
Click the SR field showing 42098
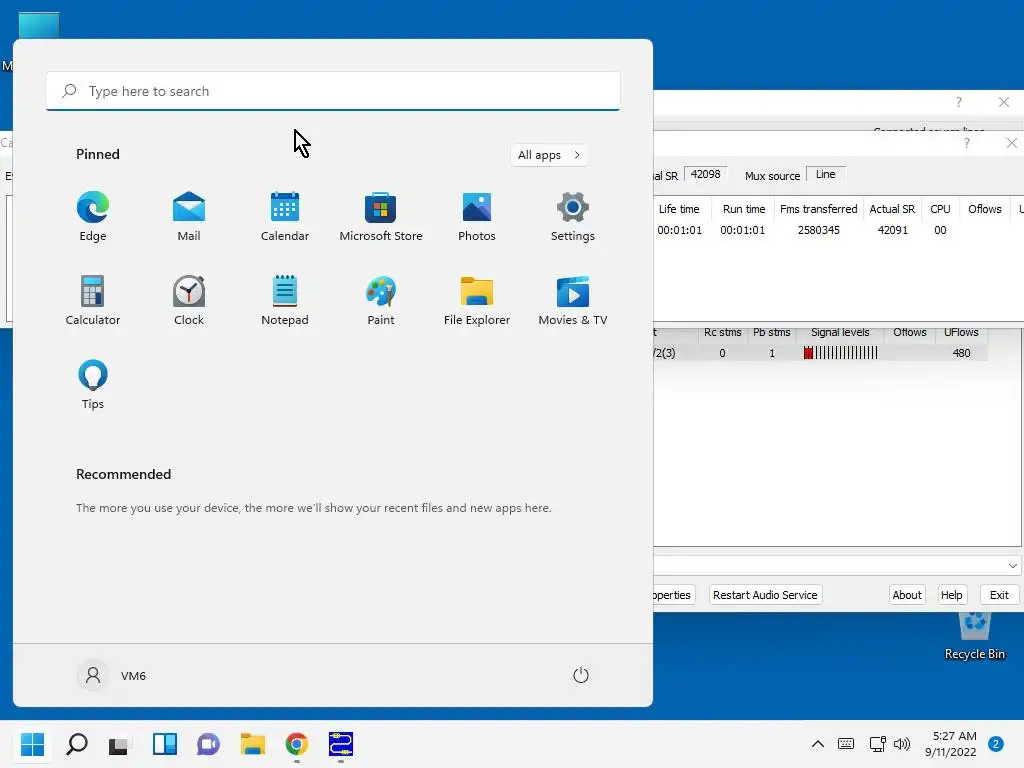point(706,174)
